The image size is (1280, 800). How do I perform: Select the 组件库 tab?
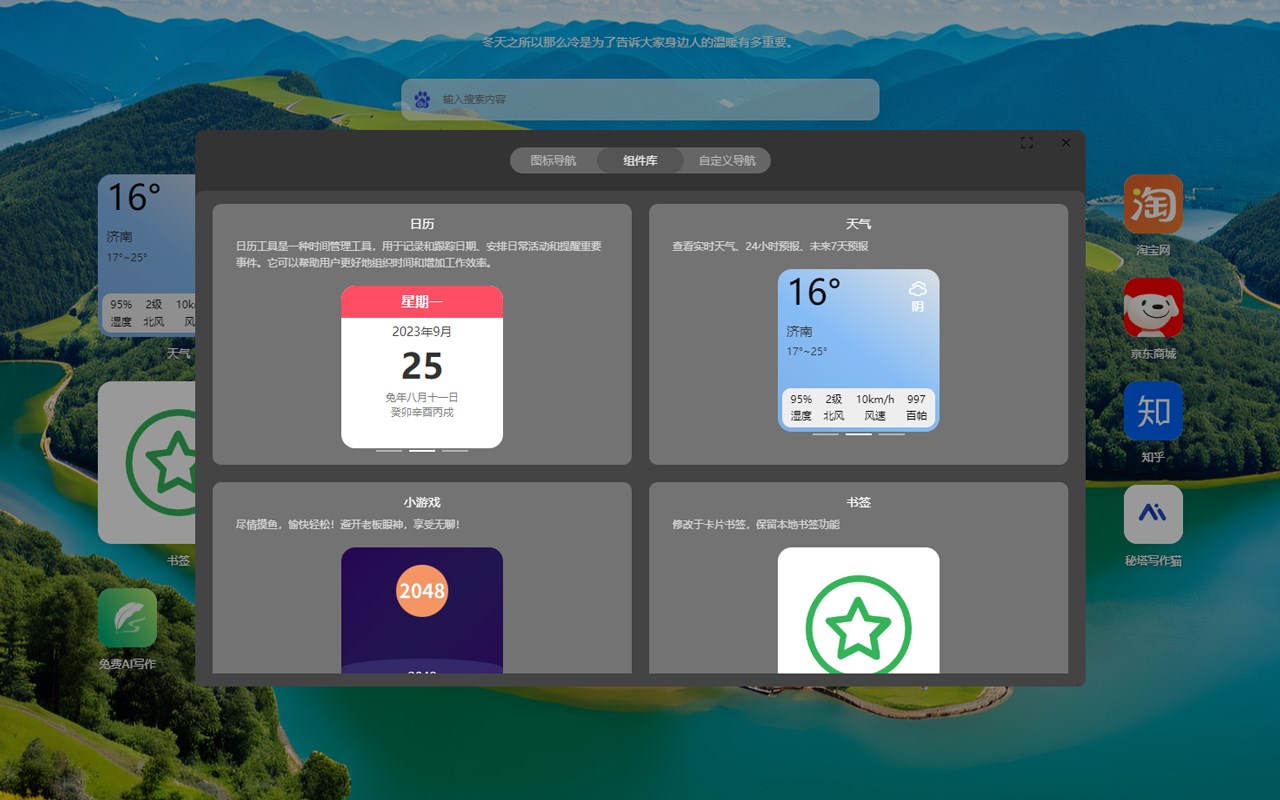pyautogui.click(x=640, y=160)
